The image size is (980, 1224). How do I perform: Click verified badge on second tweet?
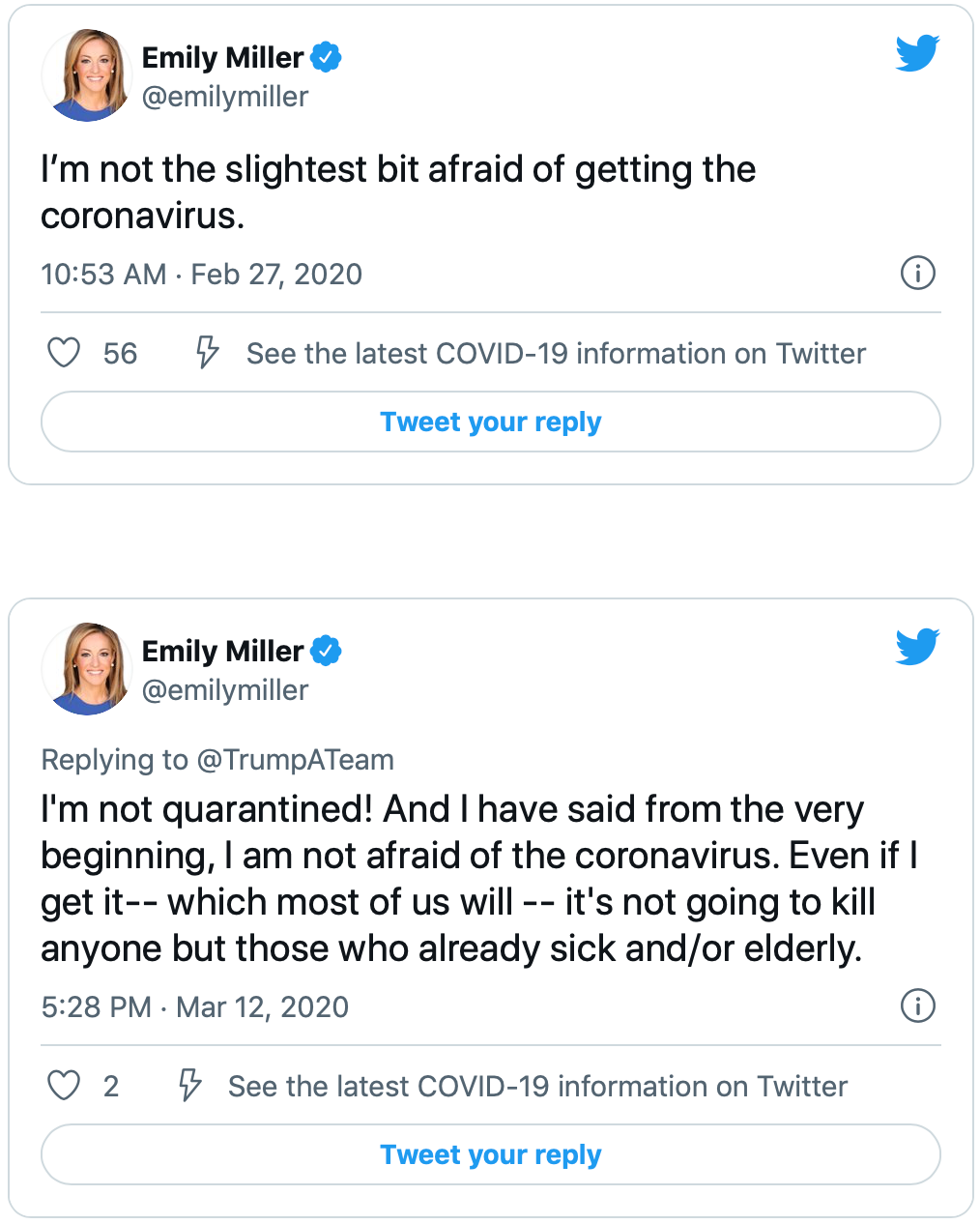click(x=327, y=651)
